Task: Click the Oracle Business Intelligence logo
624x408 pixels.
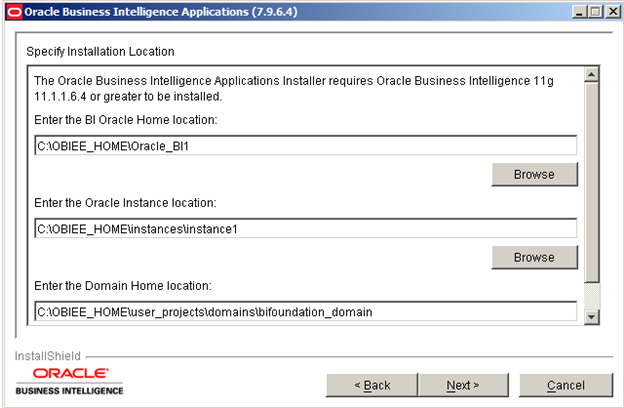Action: point(70,381)
